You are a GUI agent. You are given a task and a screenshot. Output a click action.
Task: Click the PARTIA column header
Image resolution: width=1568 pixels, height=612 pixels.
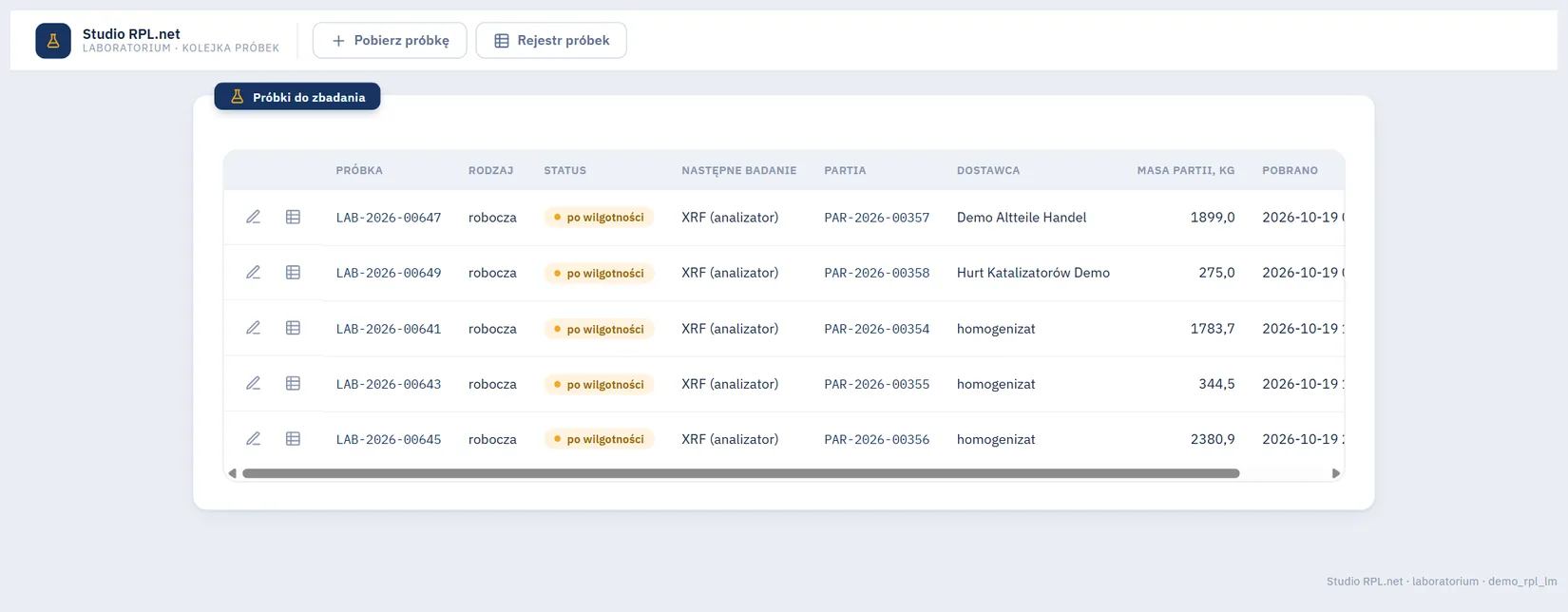click(x=845, y=171)
